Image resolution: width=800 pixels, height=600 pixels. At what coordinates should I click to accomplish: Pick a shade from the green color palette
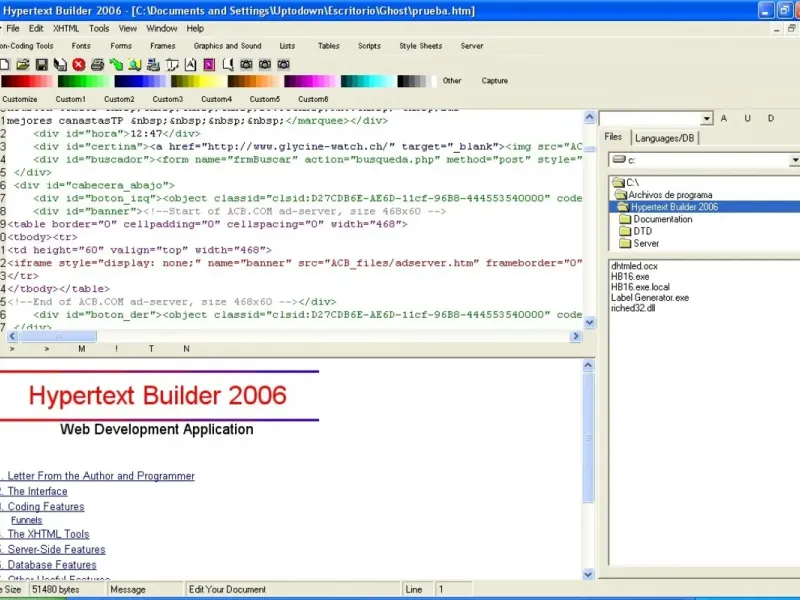tap(83, 81)
